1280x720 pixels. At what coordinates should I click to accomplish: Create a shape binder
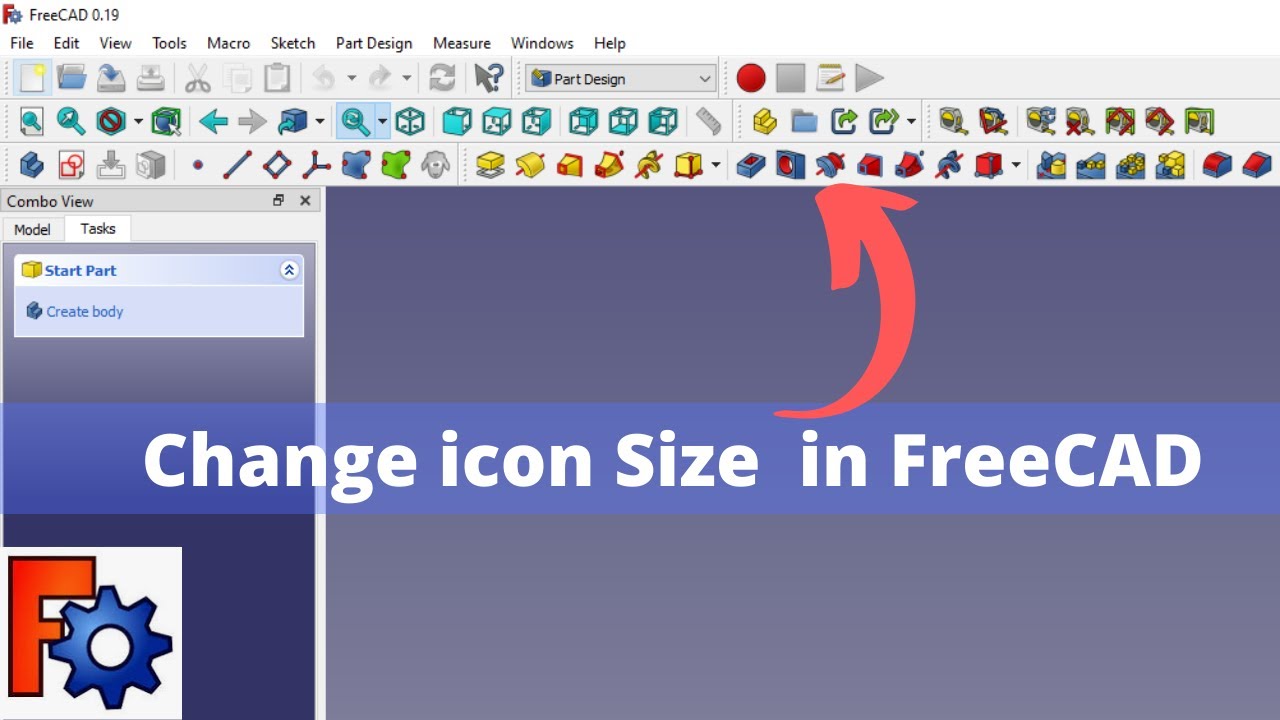tap(357, 164)
